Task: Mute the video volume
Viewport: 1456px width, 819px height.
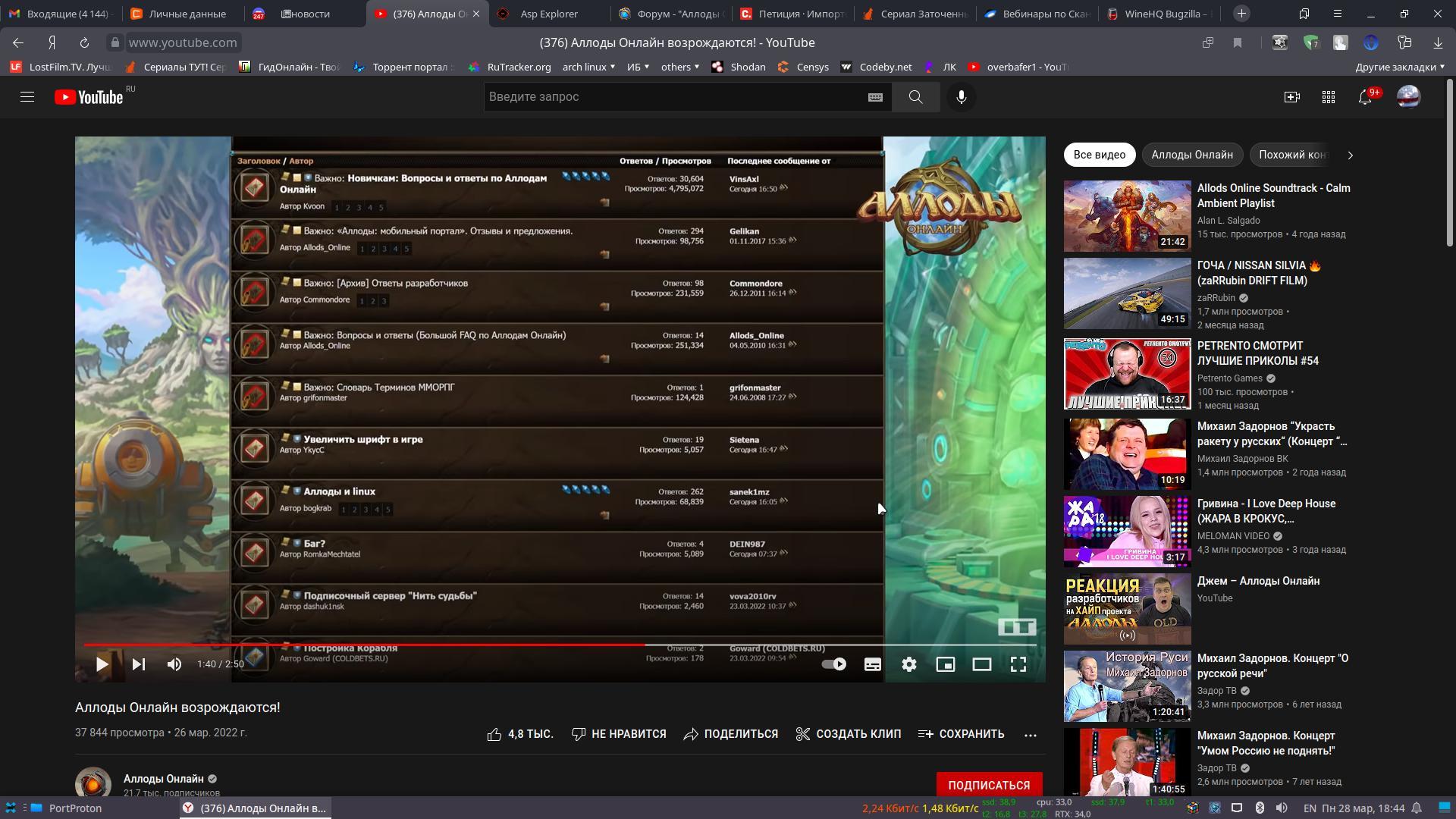Action: coord(174,664)
